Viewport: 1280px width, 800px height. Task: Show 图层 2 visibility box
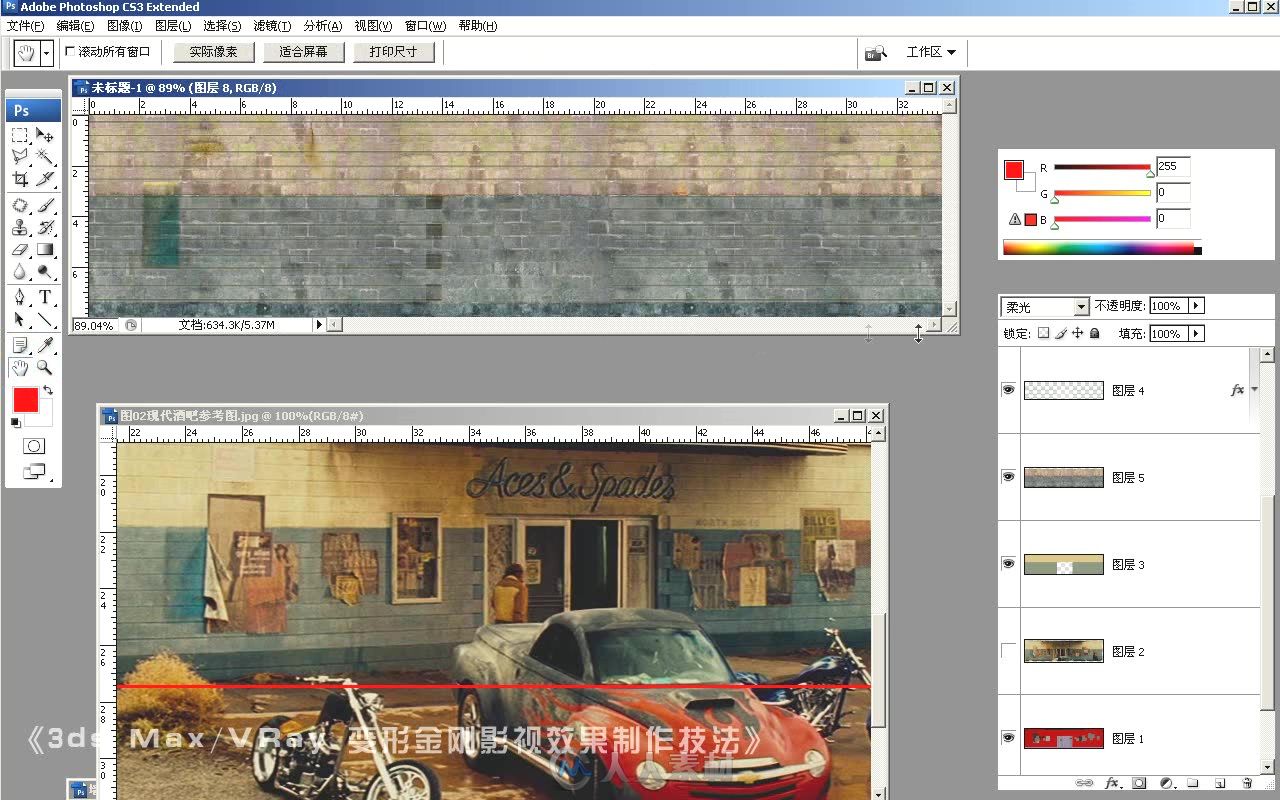[x=1008, y=651]
